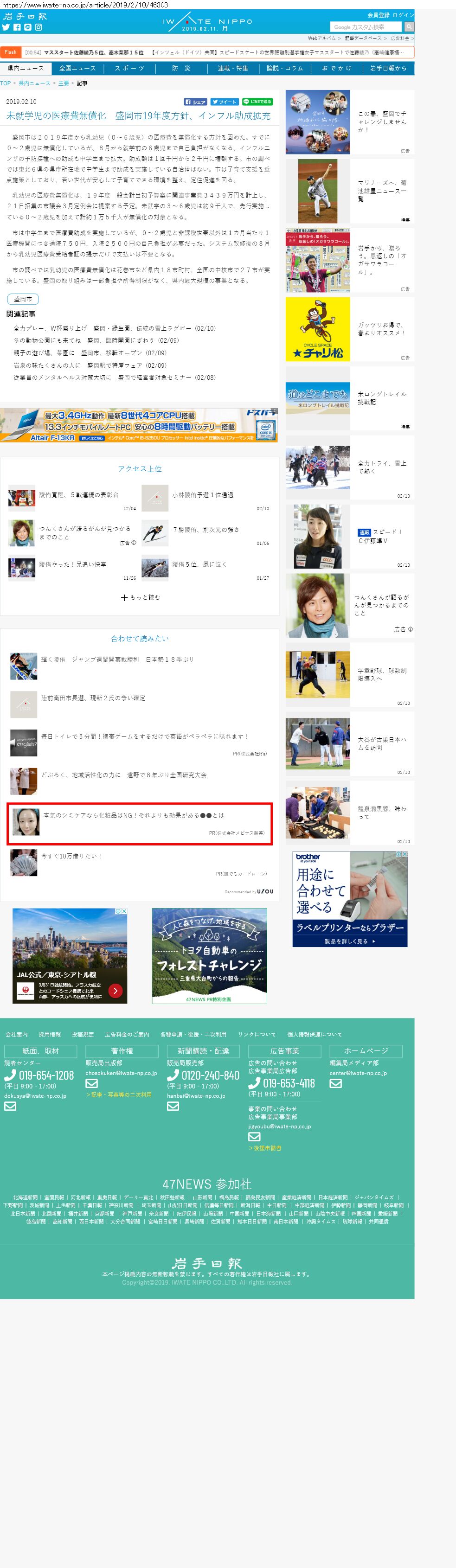
Task: Click envelope icon under 読者センター email
Action: pyautogui.click(x=10, y=1106)
